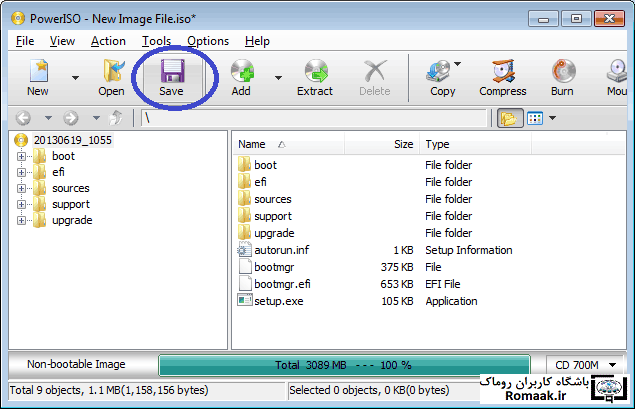Select the bootmgr file icon in list

(245, 267)
